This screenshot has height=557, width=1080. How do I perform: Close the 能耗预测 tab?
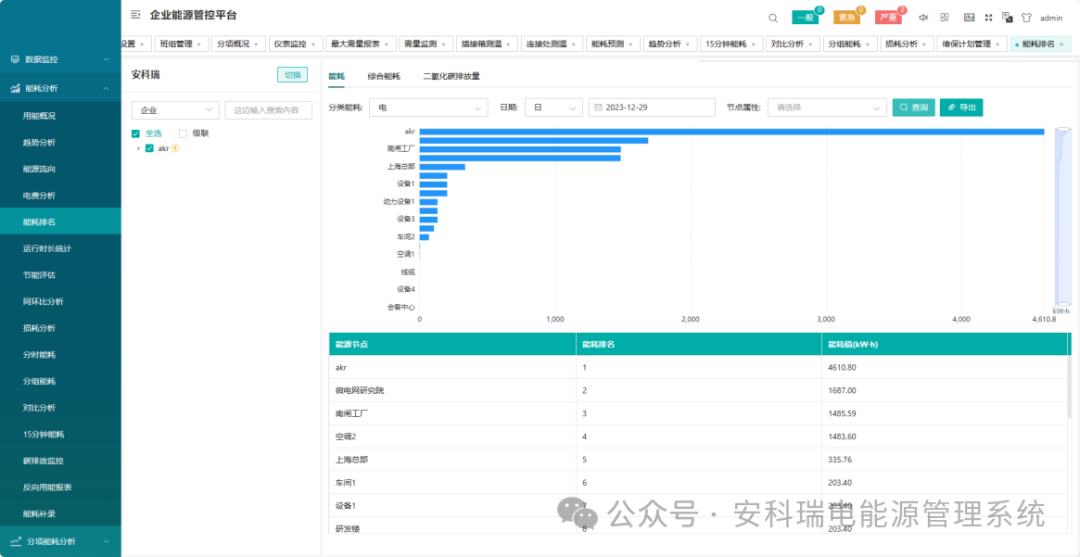630,44
